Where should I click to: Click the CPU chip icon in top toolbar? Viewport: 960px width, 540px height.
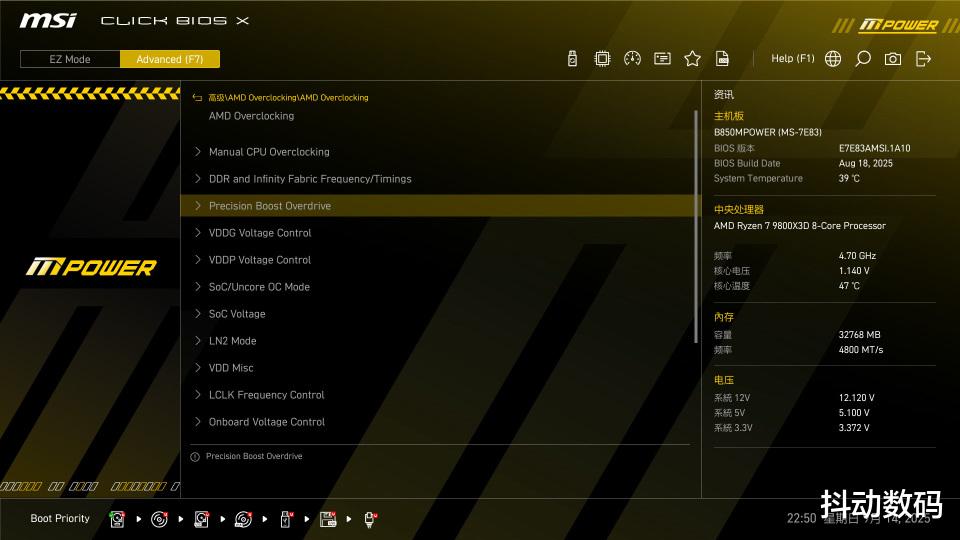click(x=602, y=59)
